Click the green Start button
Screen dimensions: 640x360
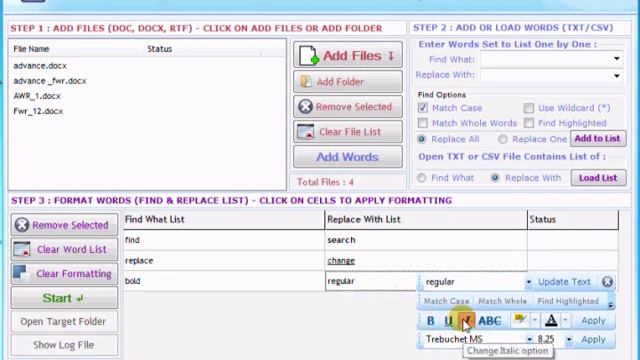click(64, 298)
